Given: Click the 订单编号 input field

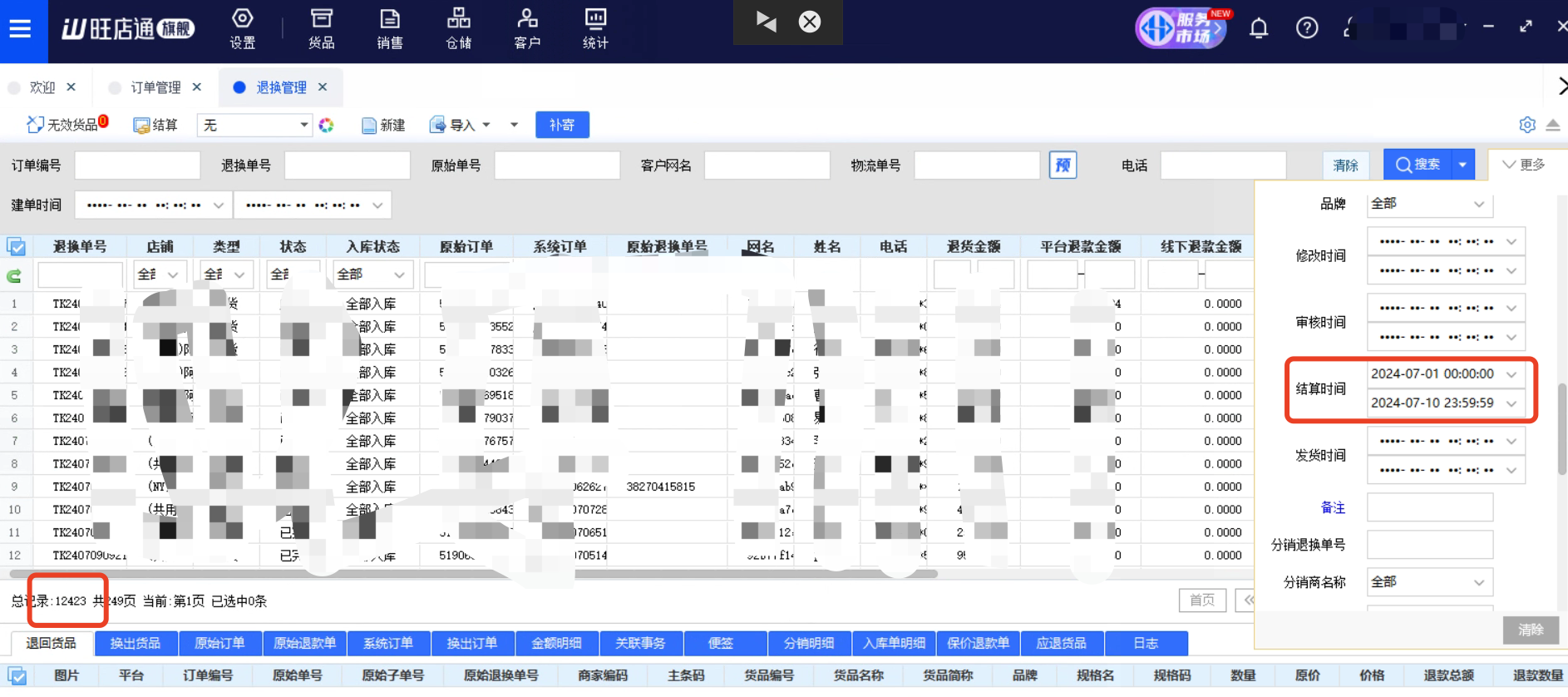Looking at the screenshot, I should (137, 166).
